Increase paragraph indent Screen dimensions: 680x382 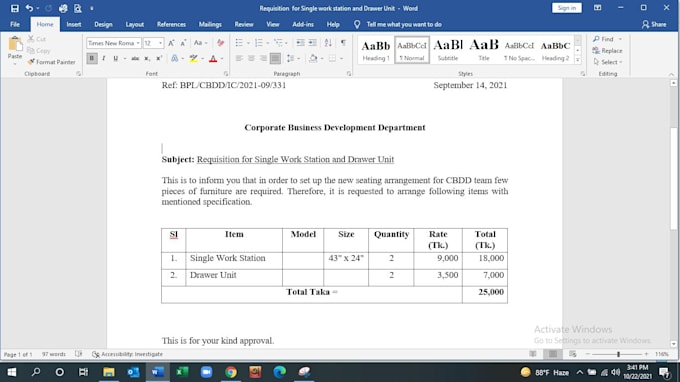tap(312, 42)
